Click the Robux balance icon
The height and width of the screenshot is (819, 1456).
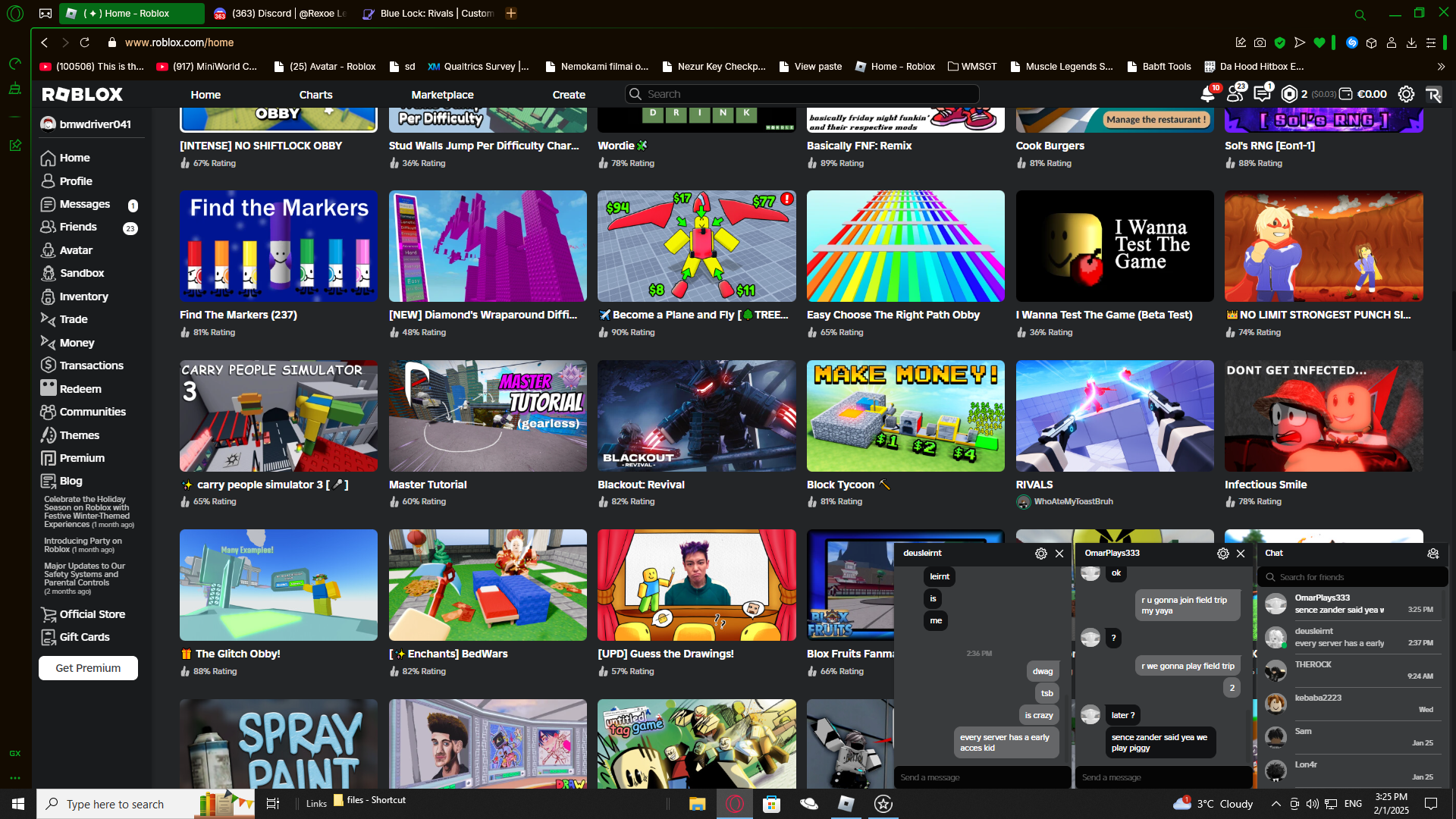(1289, 94)
